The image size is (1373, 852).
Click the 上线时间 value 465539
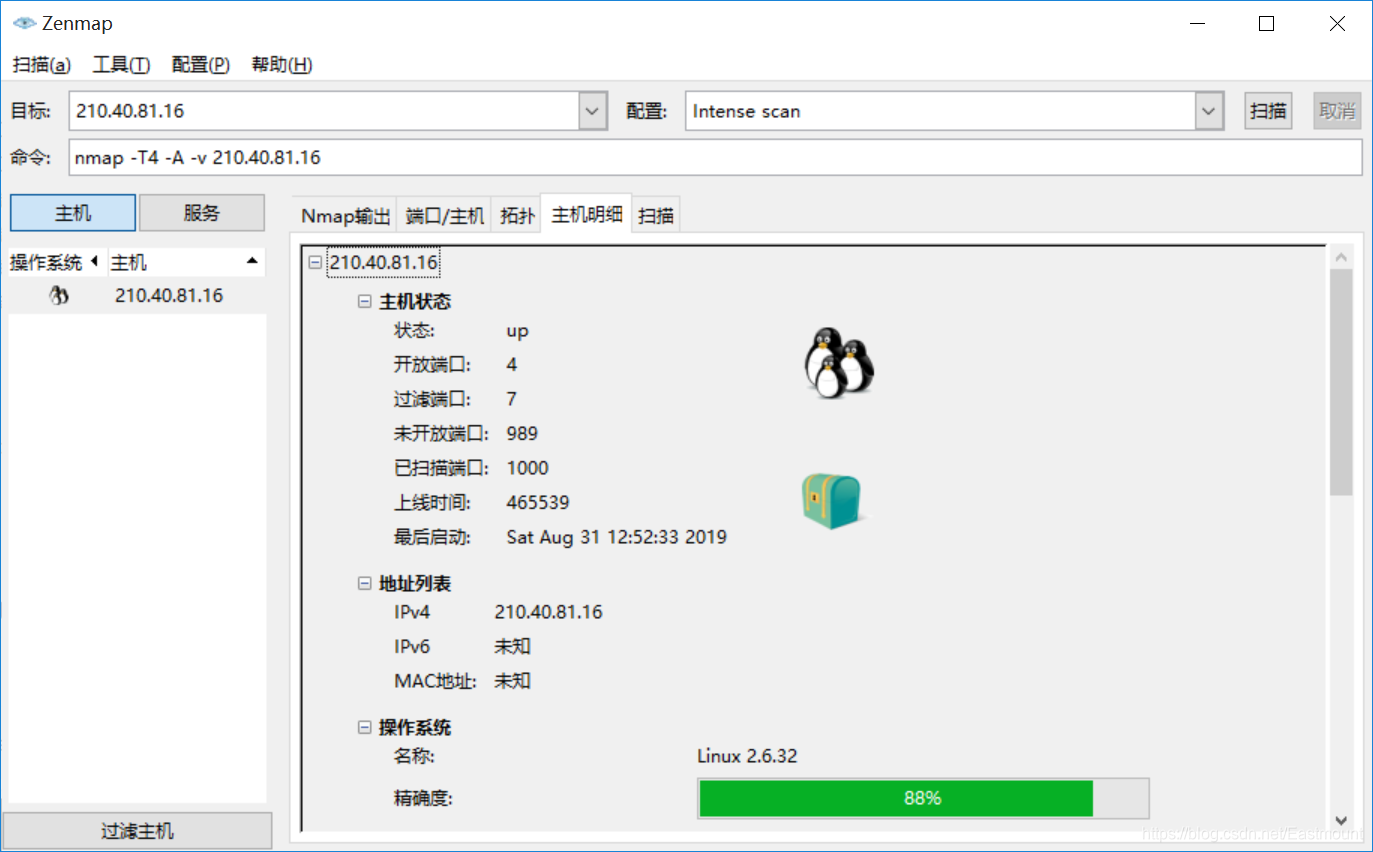pos(538,502)
